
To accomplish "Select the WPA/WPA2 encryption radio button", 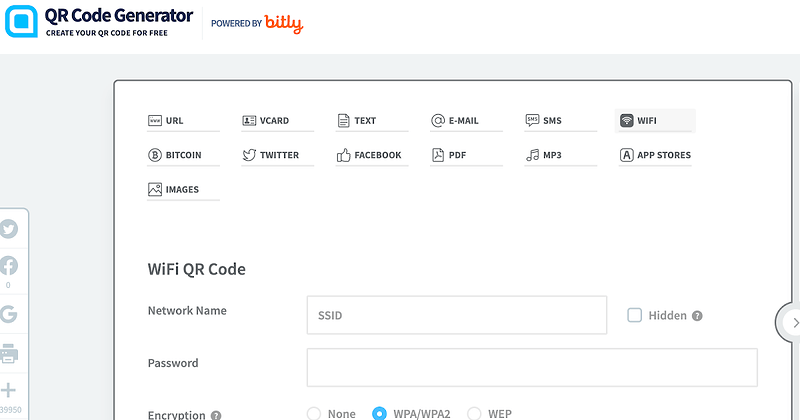I will pos(379,413).
